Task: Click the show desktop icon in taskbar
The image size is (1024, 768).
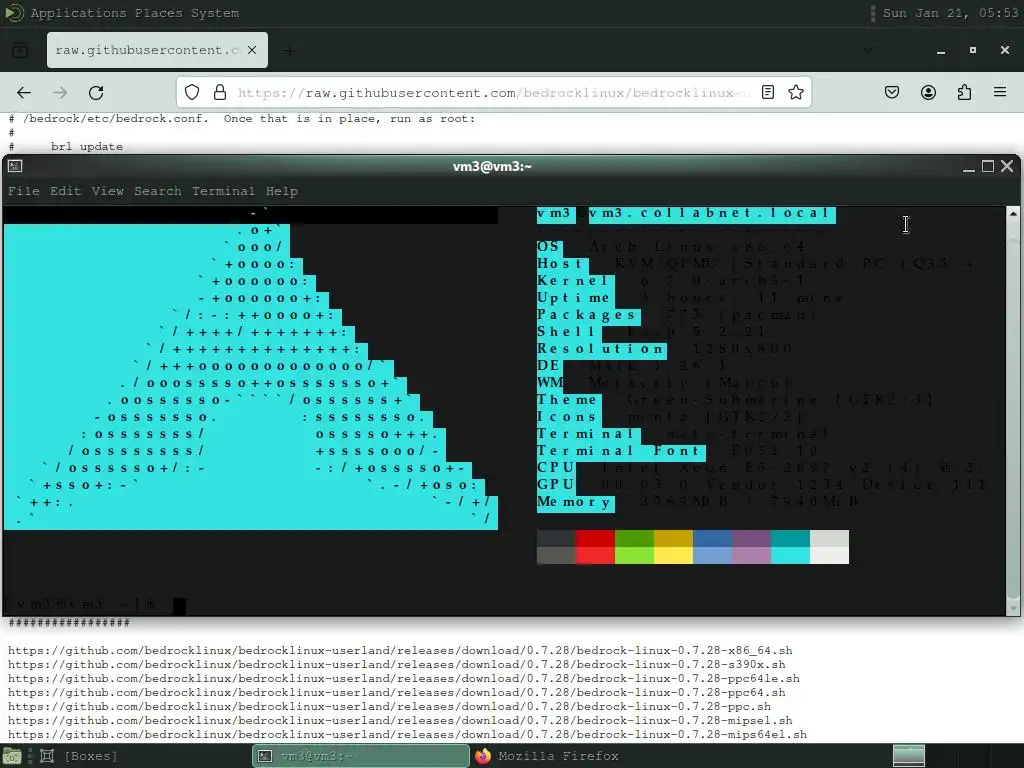Action: (11, 756)
